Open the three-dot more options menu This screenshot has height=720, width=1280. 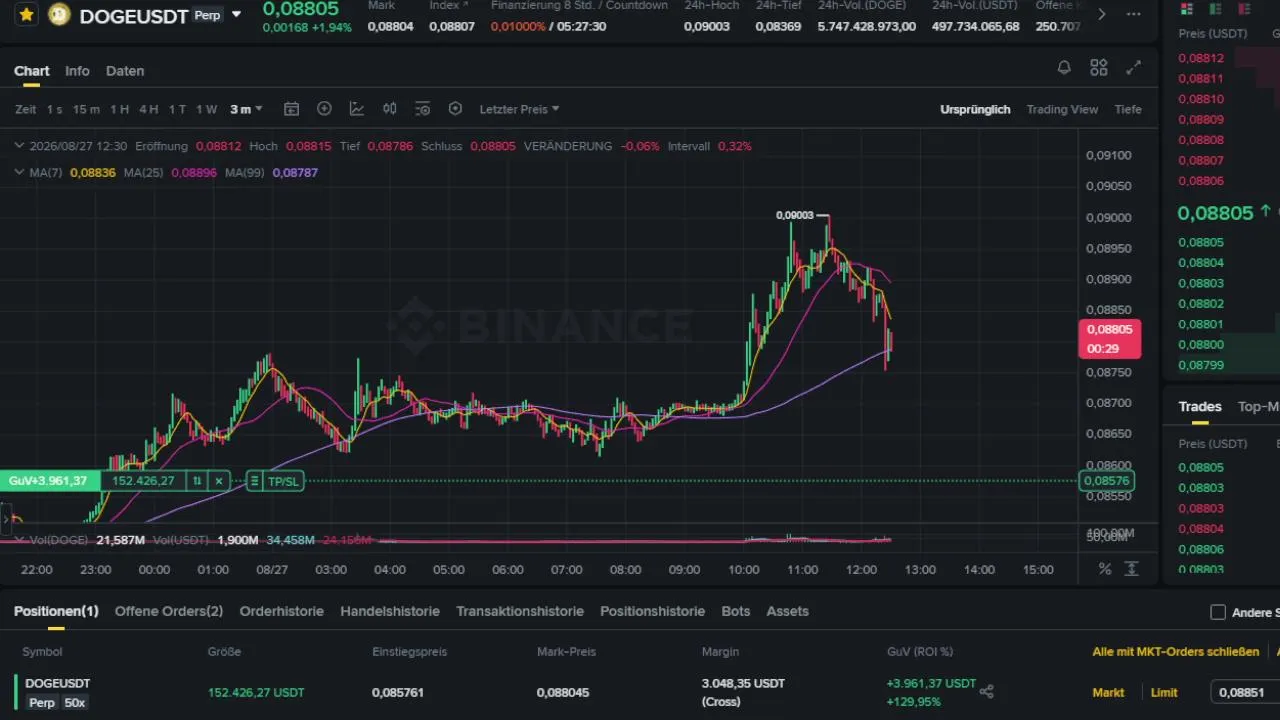point(1133,14)
